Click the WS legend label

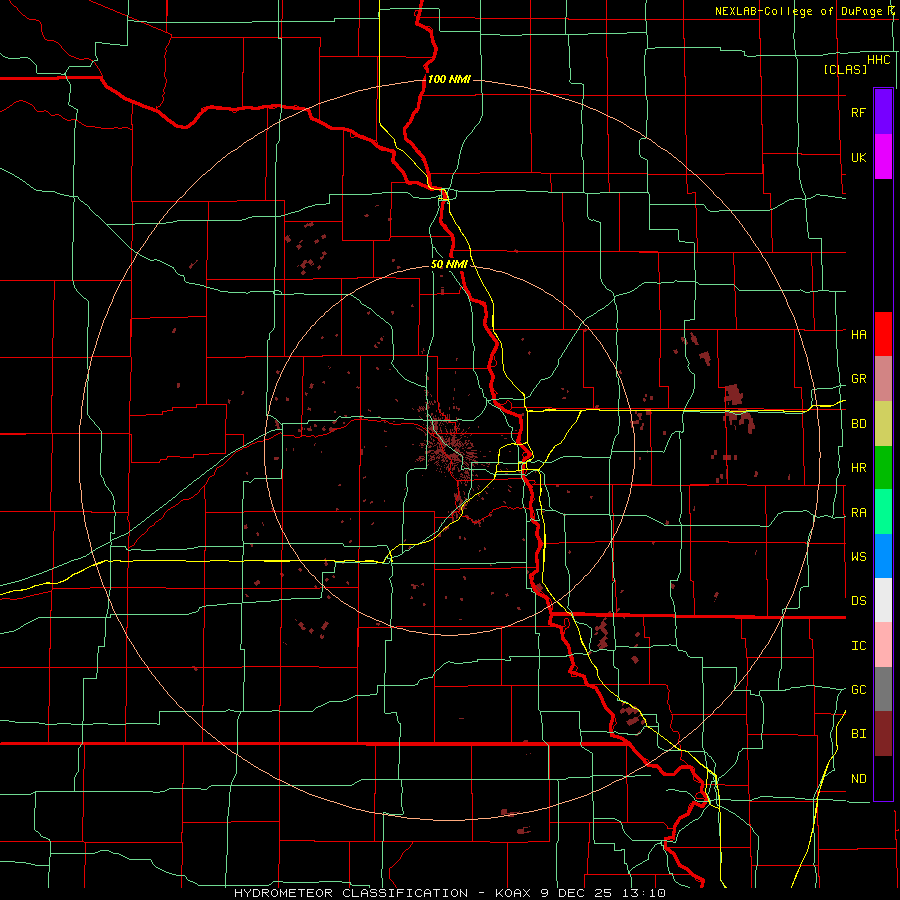coord(858,556)
